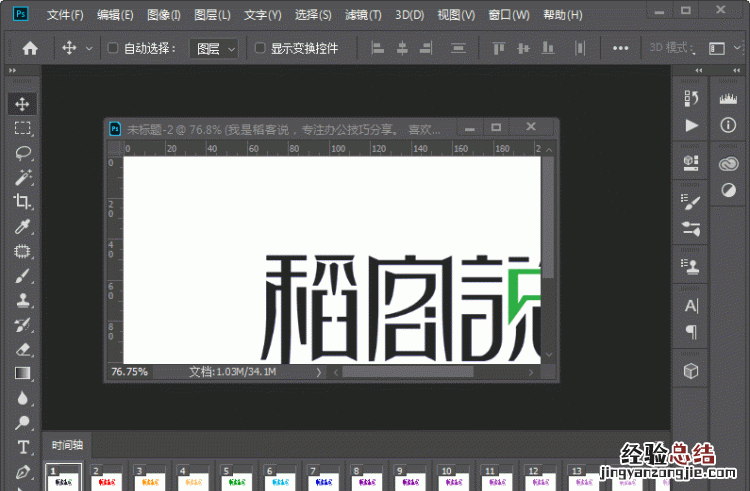Select the Lasso tool
The height and width of the screenshot is (491, 750).
[x=22, y=153]
